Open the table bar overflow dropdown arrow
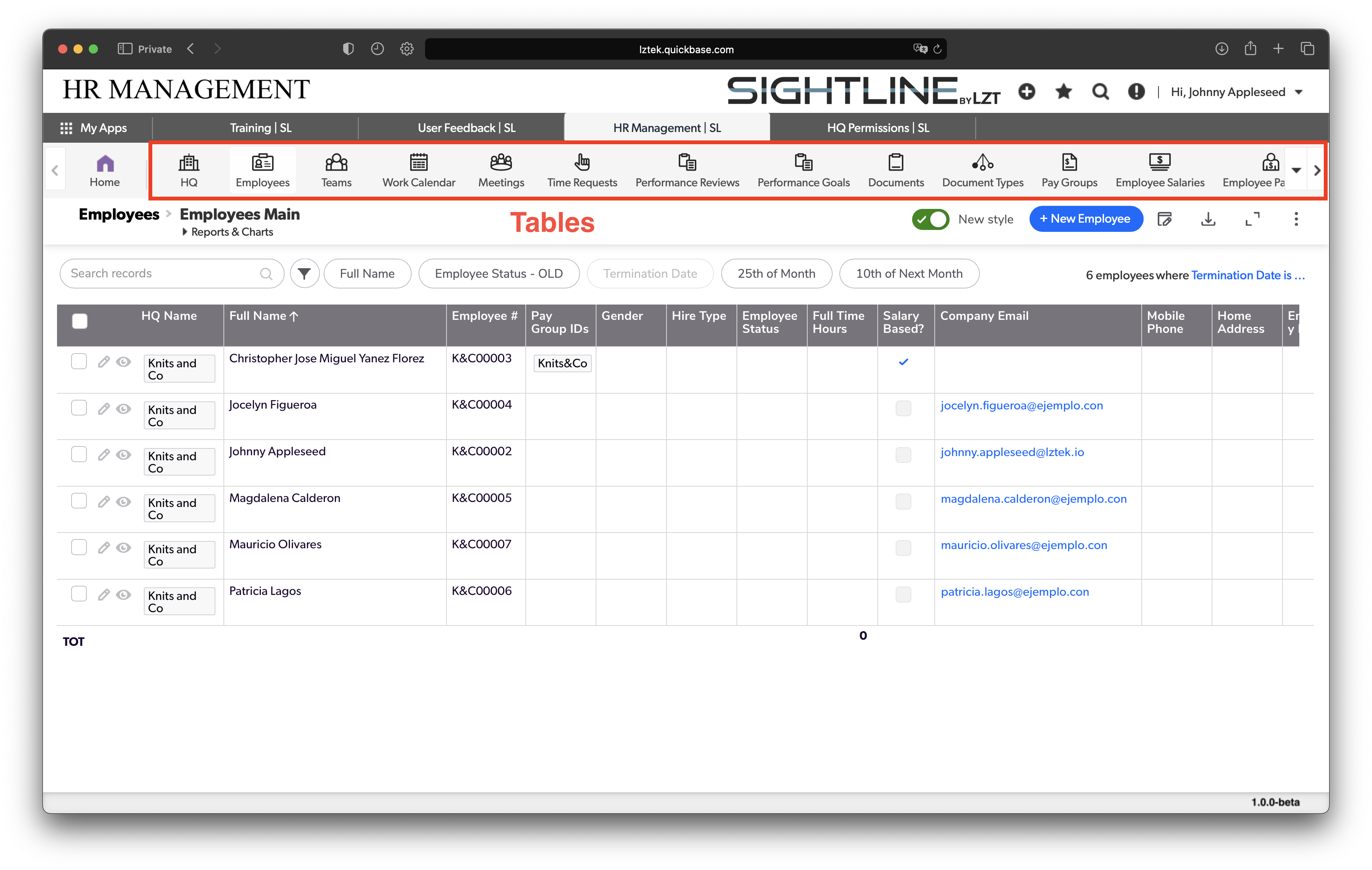This screenshot has height=870, width=1372. (1296, 170)
